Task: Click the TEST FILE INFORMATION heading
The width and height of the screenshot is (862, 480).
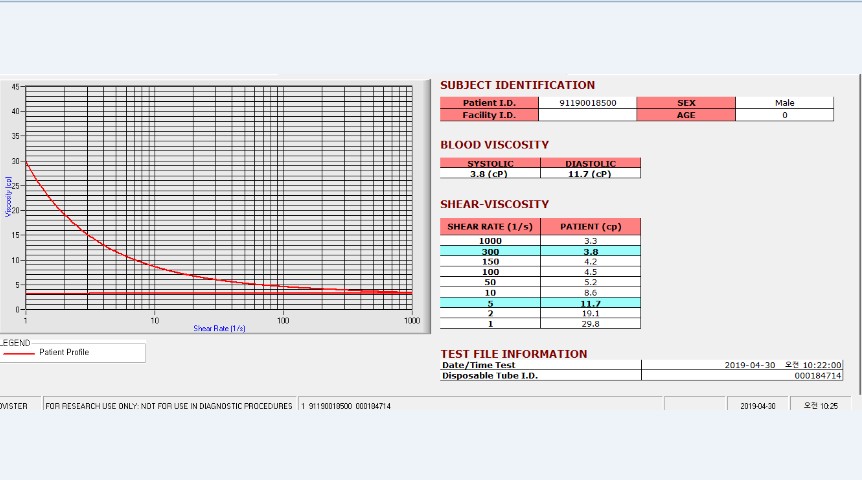Action: [x=513, y=354]
